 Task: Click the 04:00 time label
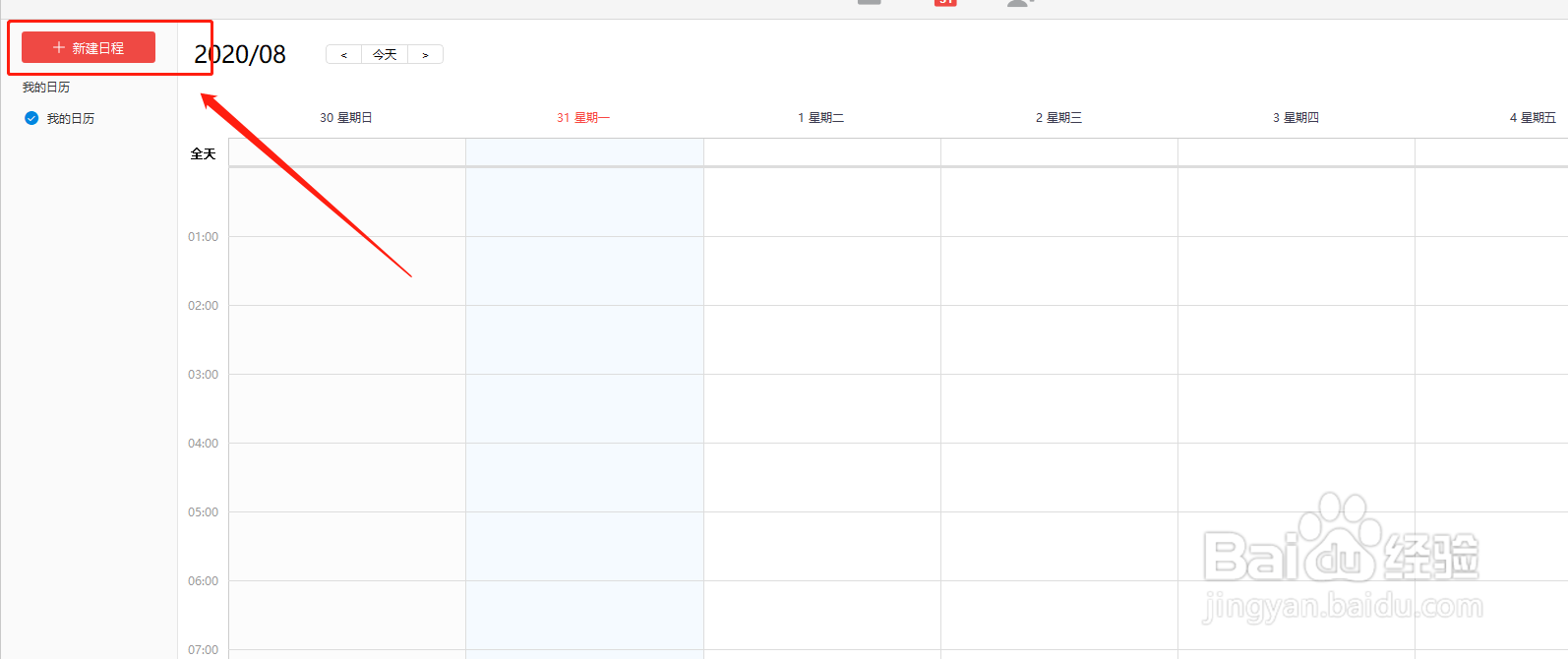[x=203, y=444]
